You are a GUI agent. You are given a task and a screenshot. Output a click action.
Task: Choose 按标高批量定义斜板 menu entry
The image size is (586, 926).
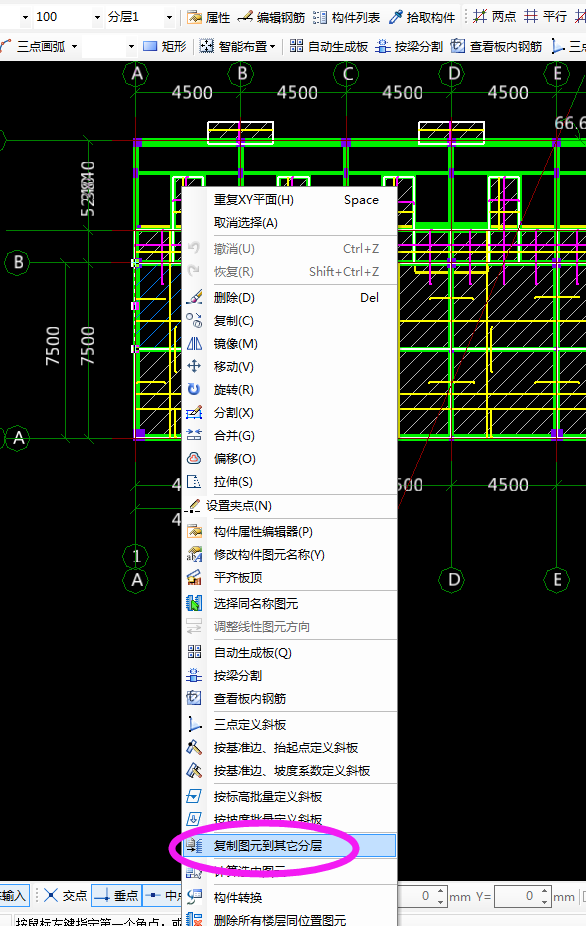(x=289, y=797)
